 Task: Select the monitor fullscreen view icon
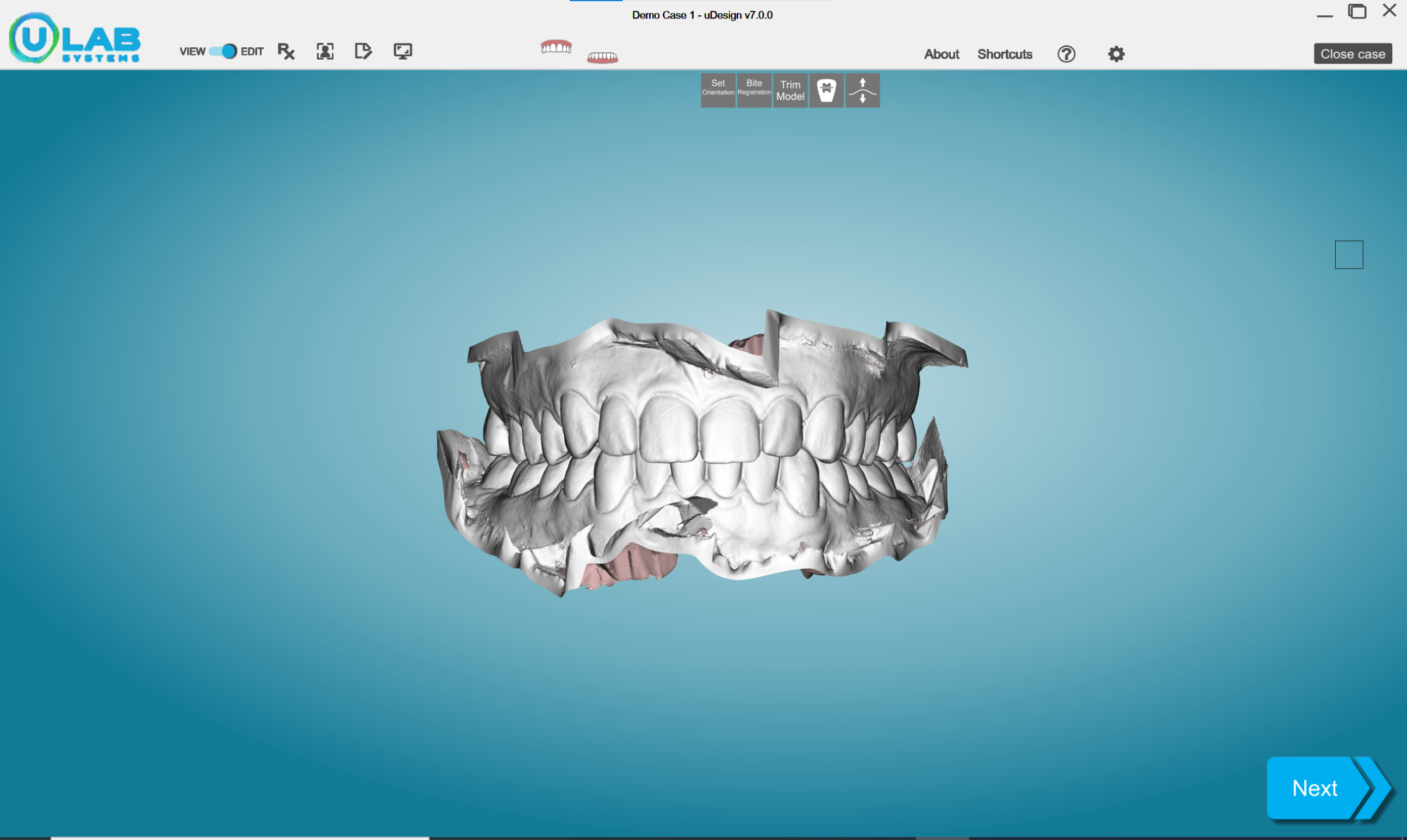click(x=403, y=52)
